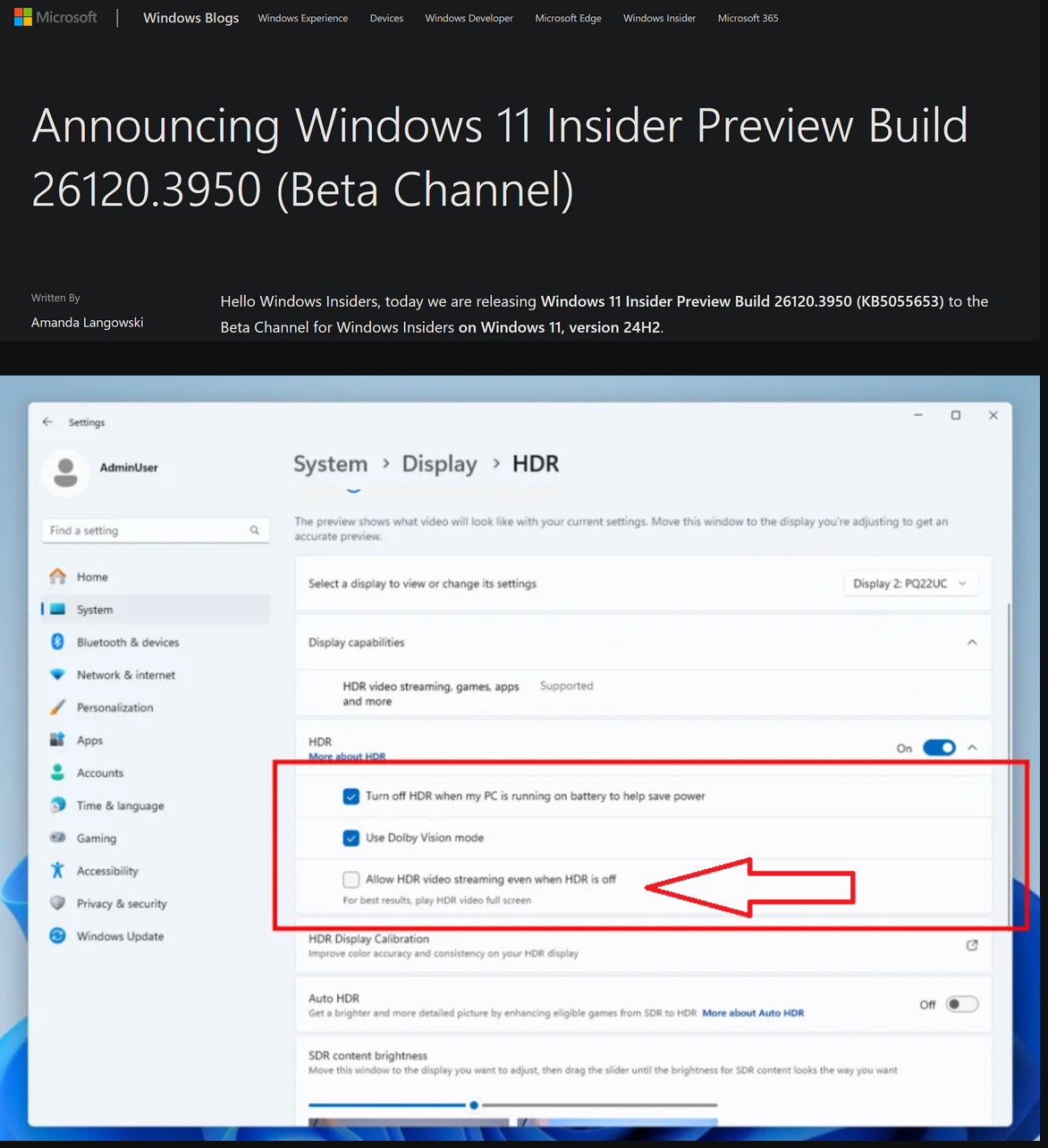The height and width of the screenshot is (1148, 1048).
Task: Collapse the HDR section
Action: 972,747
